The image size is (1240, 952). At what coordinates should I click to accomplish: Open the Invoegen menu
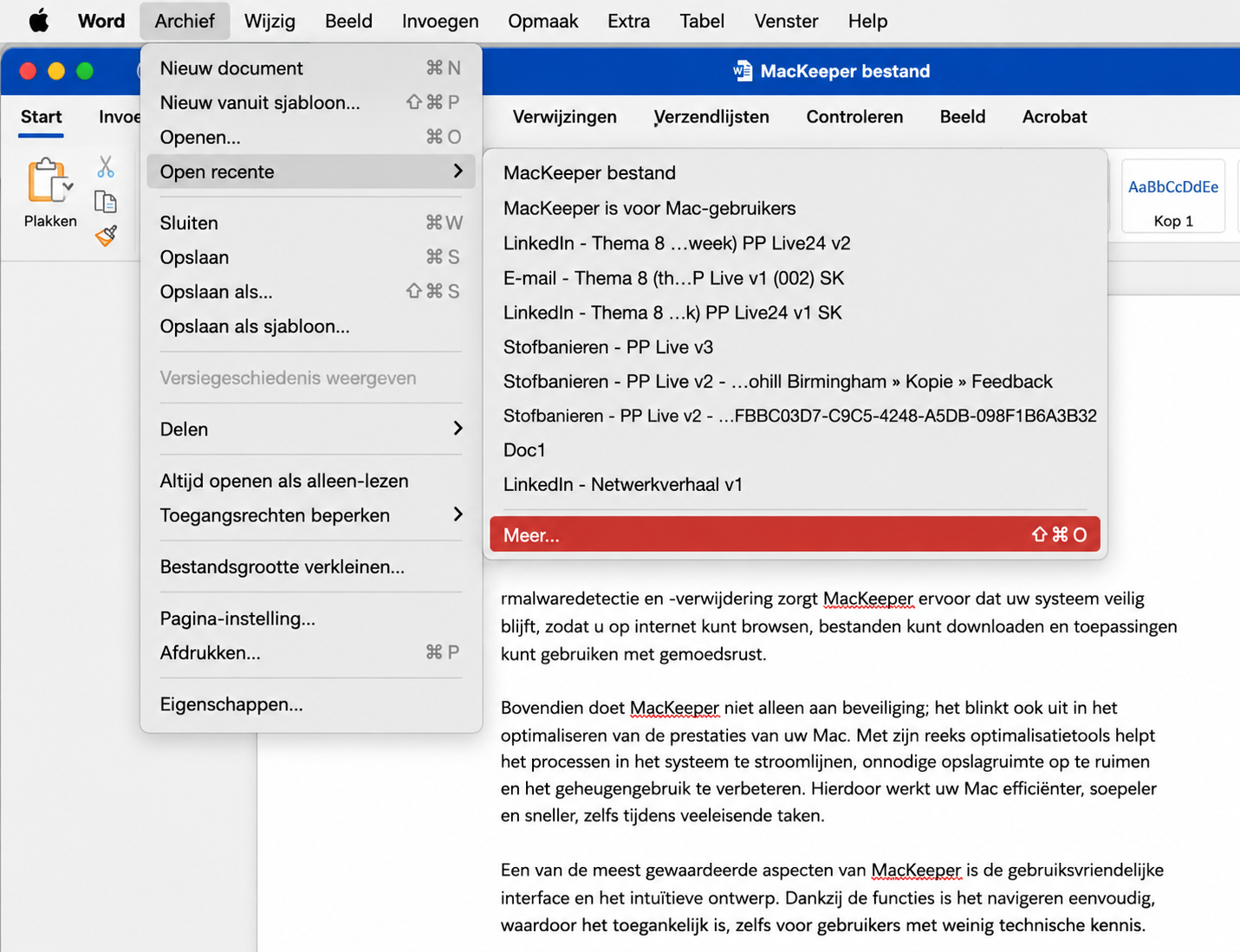pyautogui.click(x=440, y=21)
